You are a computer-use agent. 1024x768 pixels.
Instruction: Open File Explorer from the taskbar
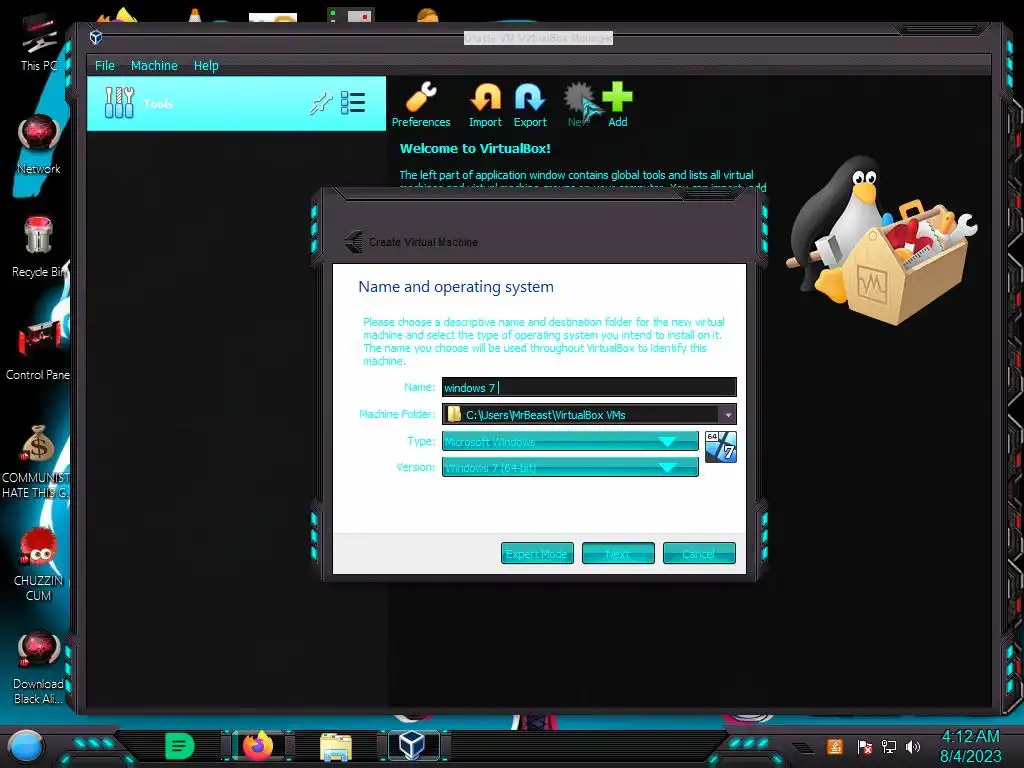point(336,747)
